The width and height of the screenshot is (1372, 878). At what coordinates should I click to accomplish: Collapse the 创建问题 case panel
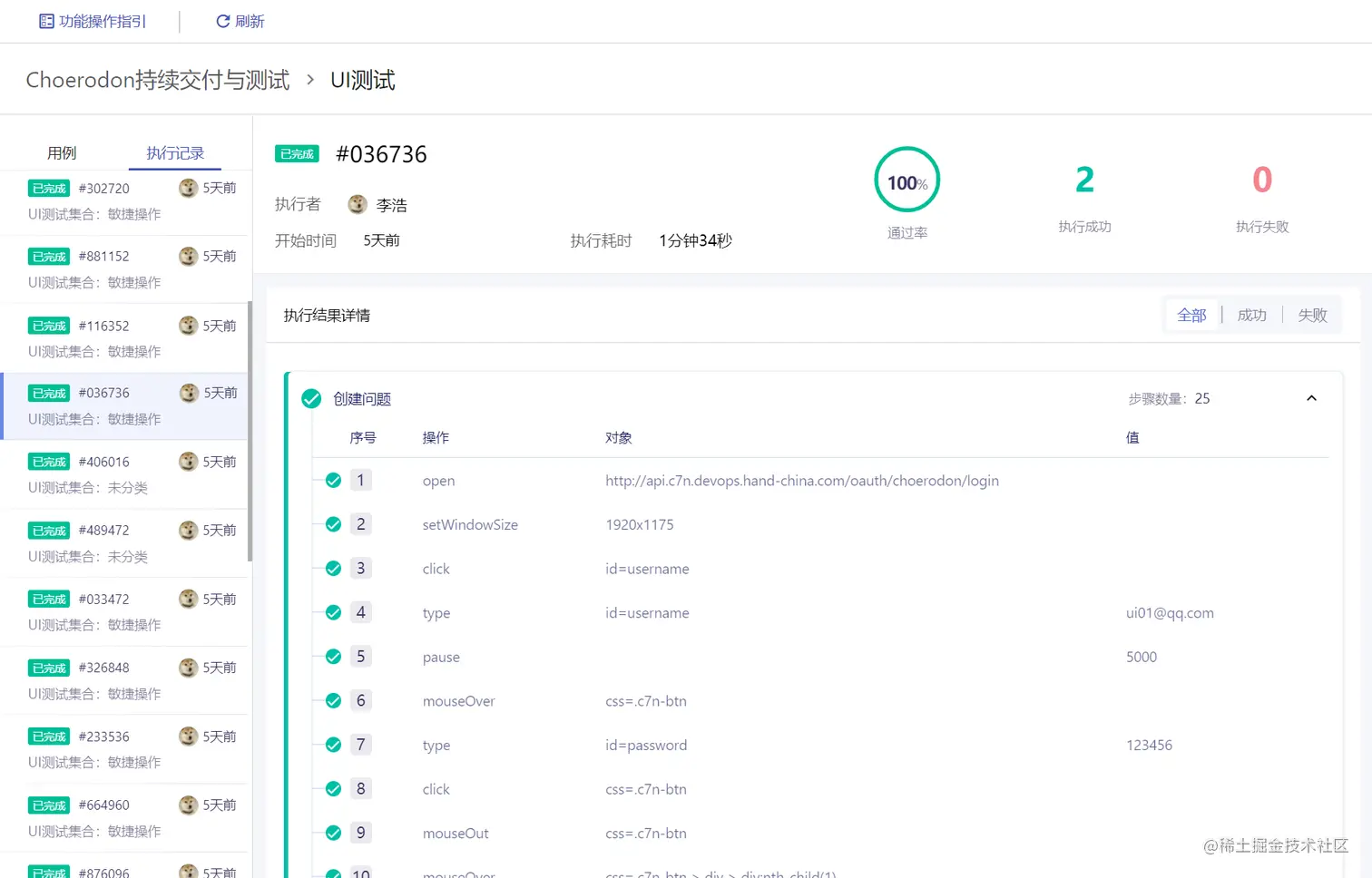tap(1311, 398)
